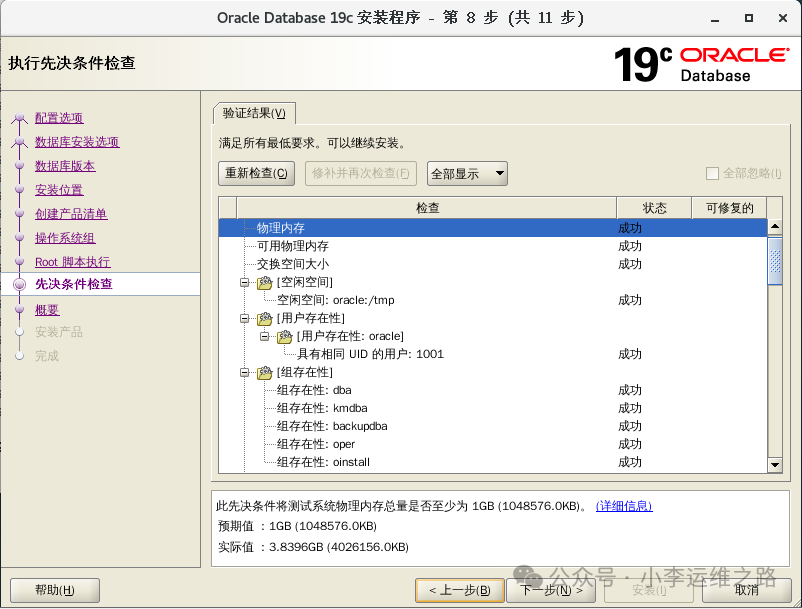Collapse the [组存在性] tree node
Screen dimensions: 802x609
244,373
